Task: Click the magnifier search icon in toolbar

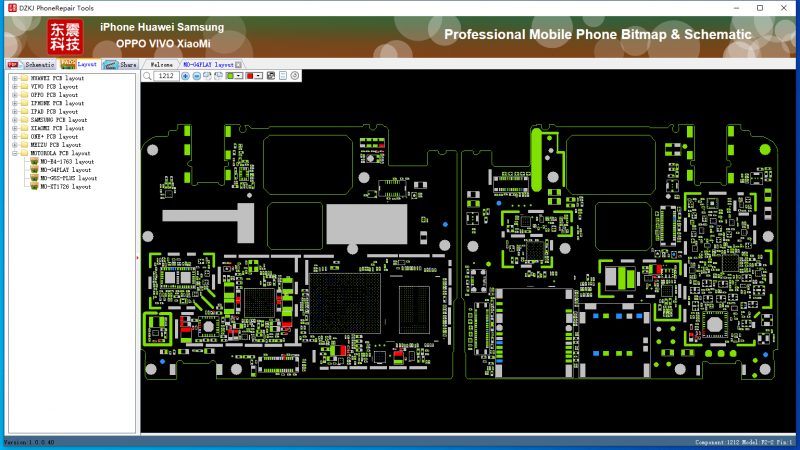Action: 148,76
